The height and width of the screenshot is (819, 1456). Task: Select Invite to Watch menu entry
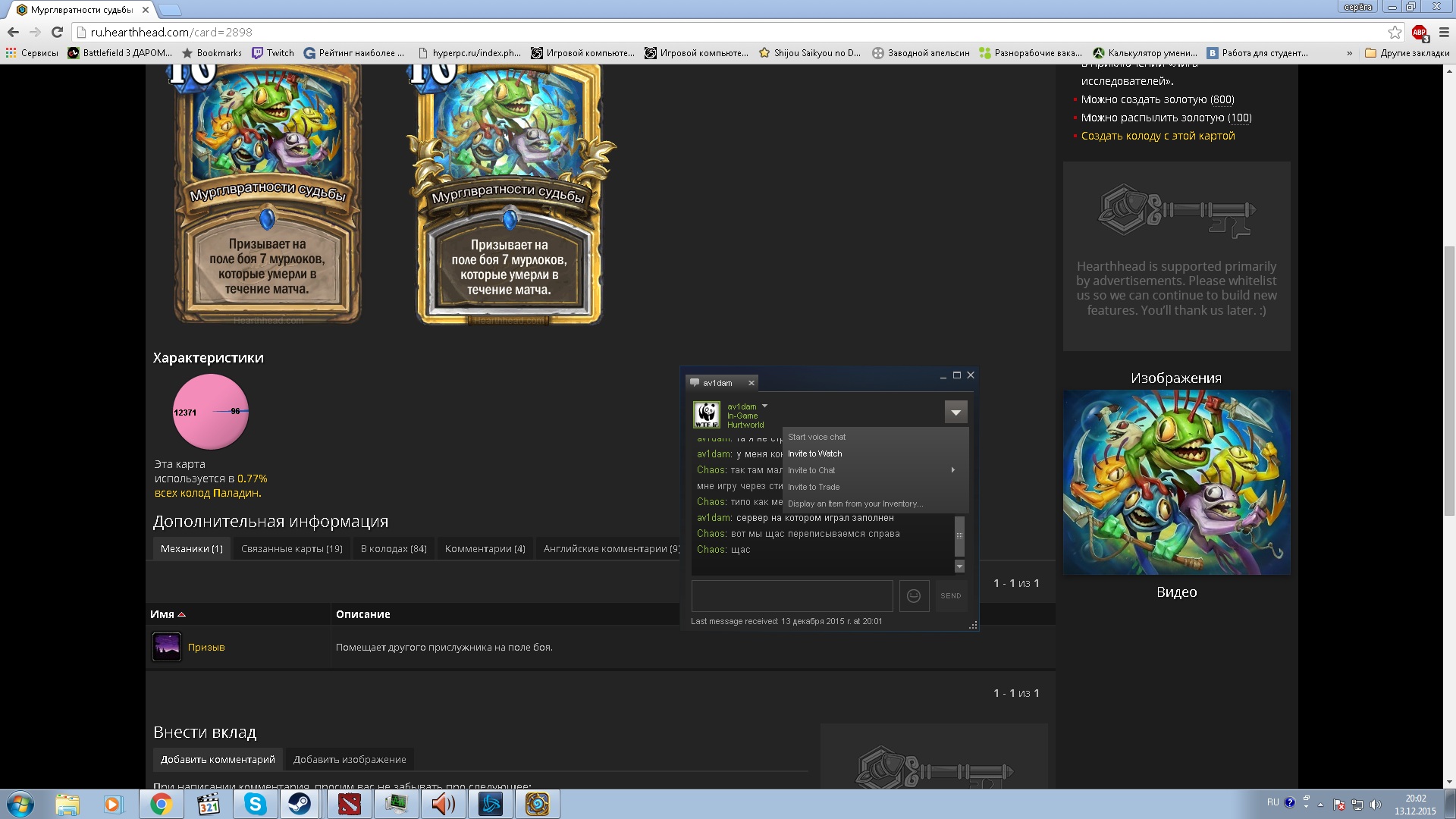click(x=815, y=453)
